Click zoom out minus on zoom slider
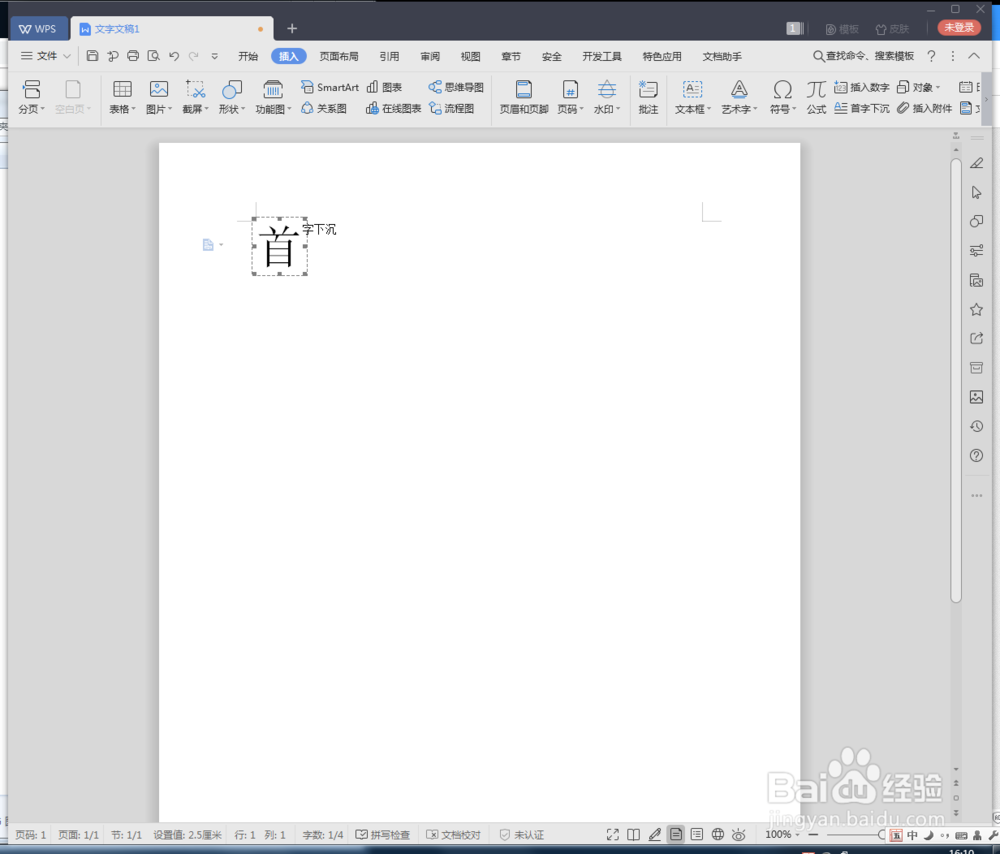1000x854 pixels. click(812, 834)
